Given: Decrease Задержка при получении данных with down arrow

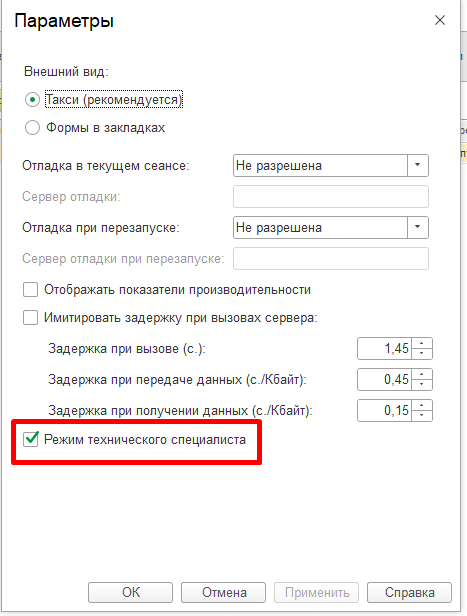Looking at the screenshot, I should (x=422, y=416).
